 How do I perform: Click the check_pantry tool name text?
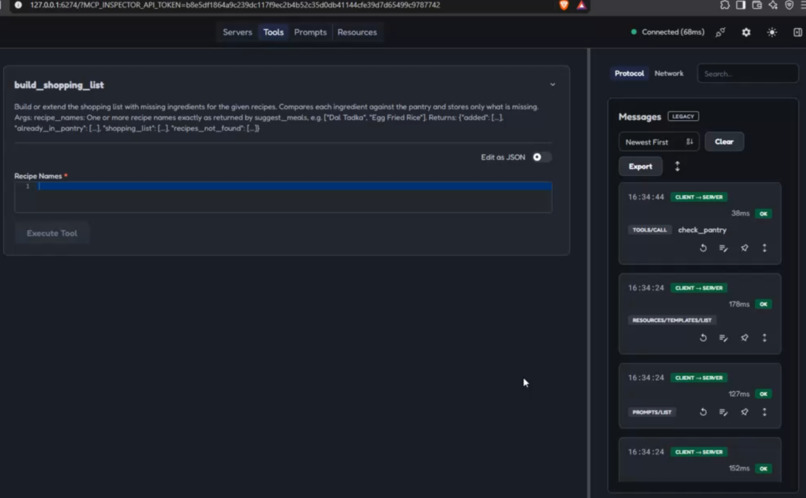pos(702,230)
